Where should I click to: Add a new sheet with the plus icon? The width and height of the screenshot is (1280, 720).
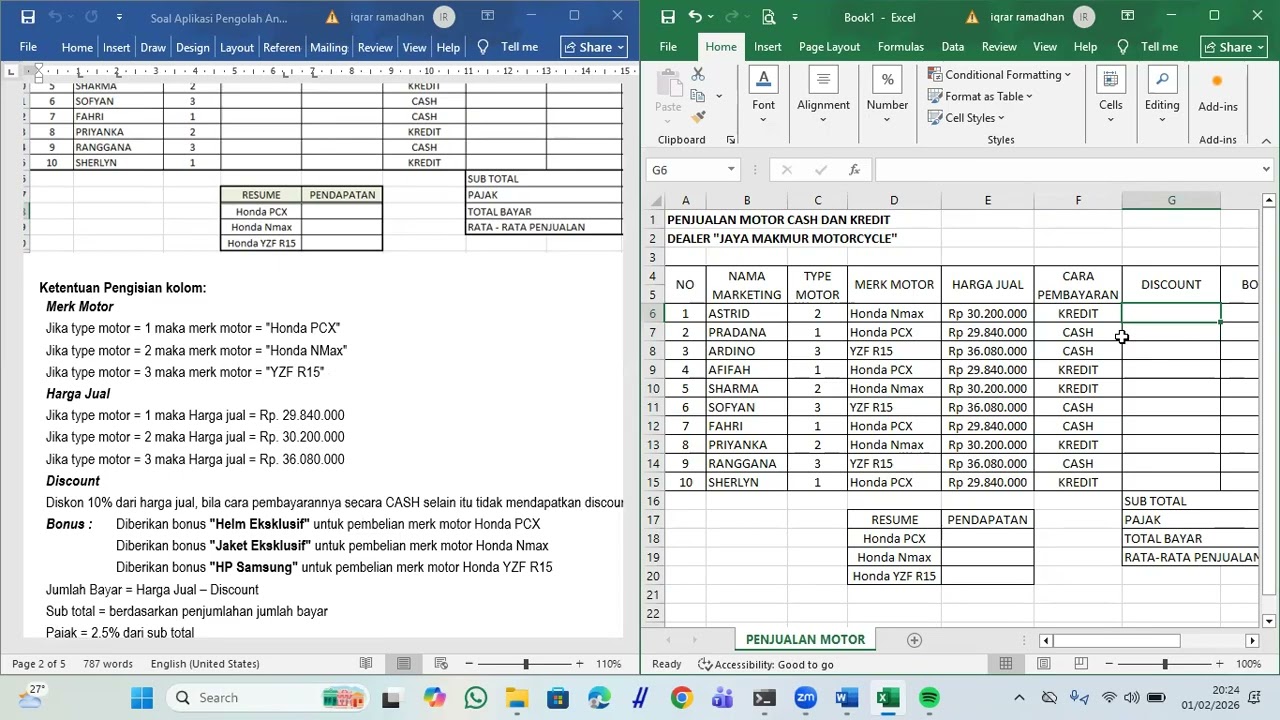(913, 640)
